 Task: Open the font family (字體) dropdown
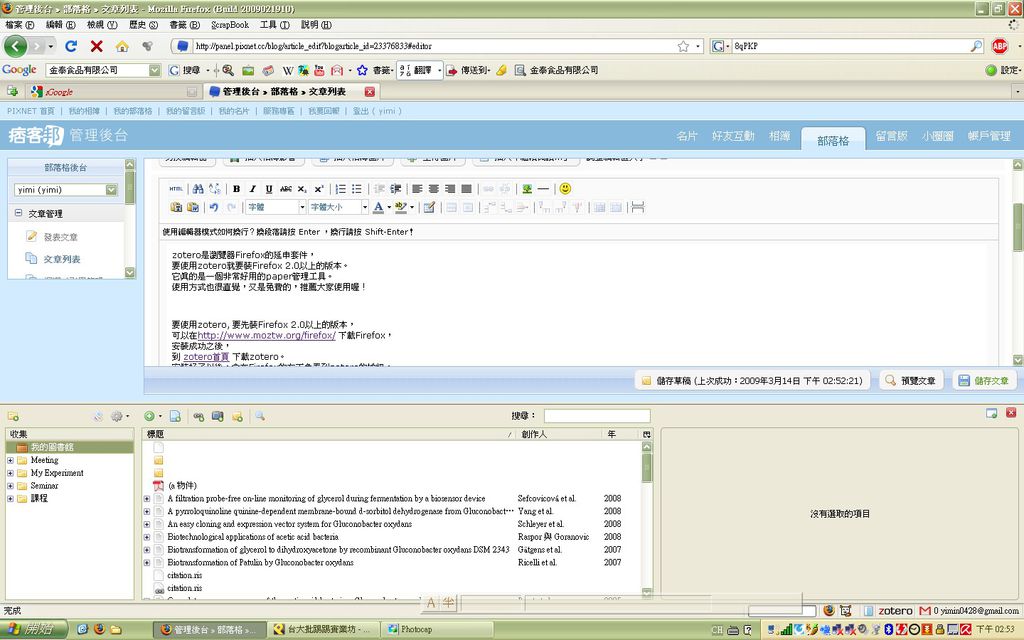point(276,207)
